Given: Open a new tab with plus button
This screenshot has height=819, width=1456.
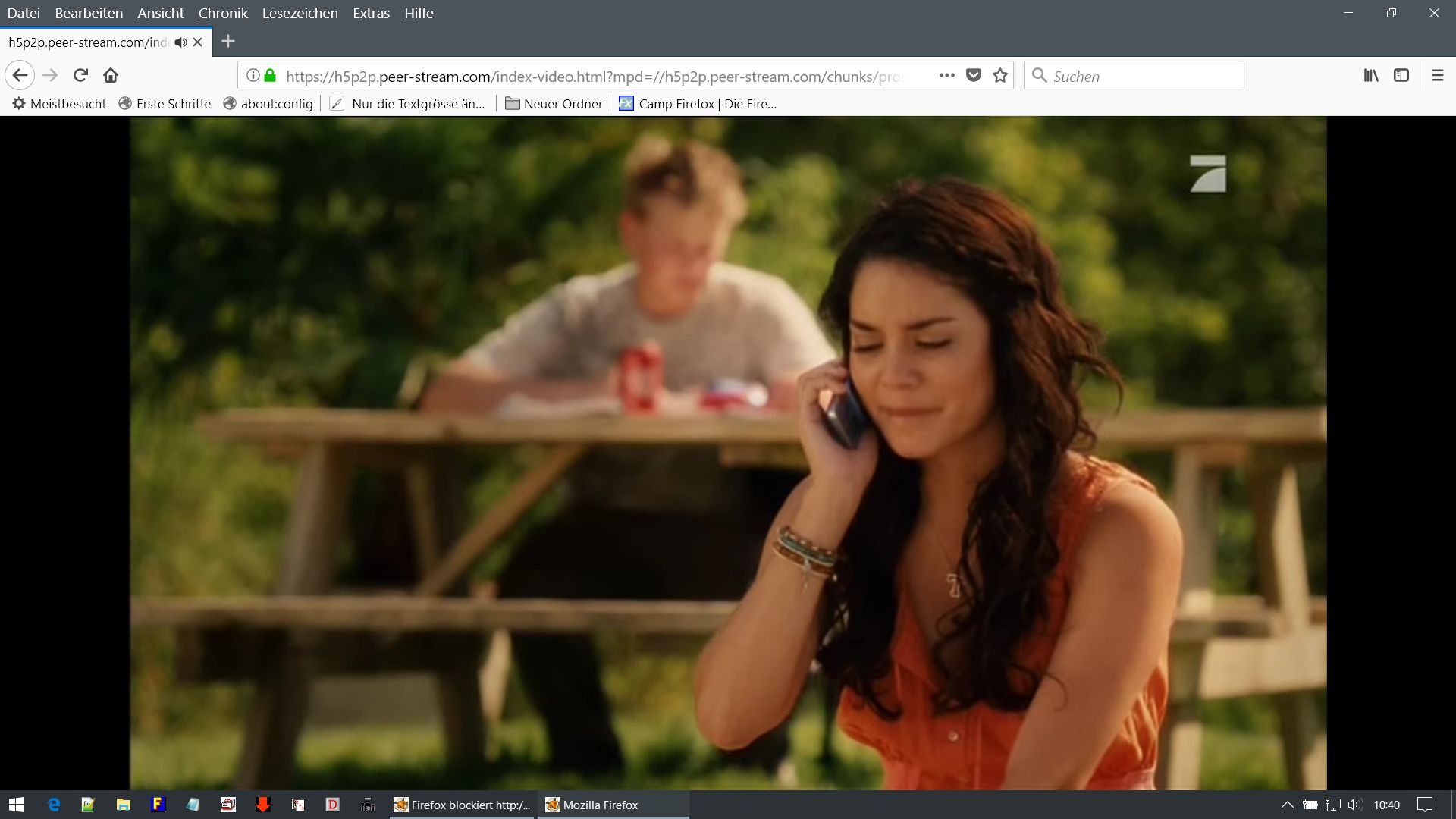Looking at the screenshot, I should point(228,42).
